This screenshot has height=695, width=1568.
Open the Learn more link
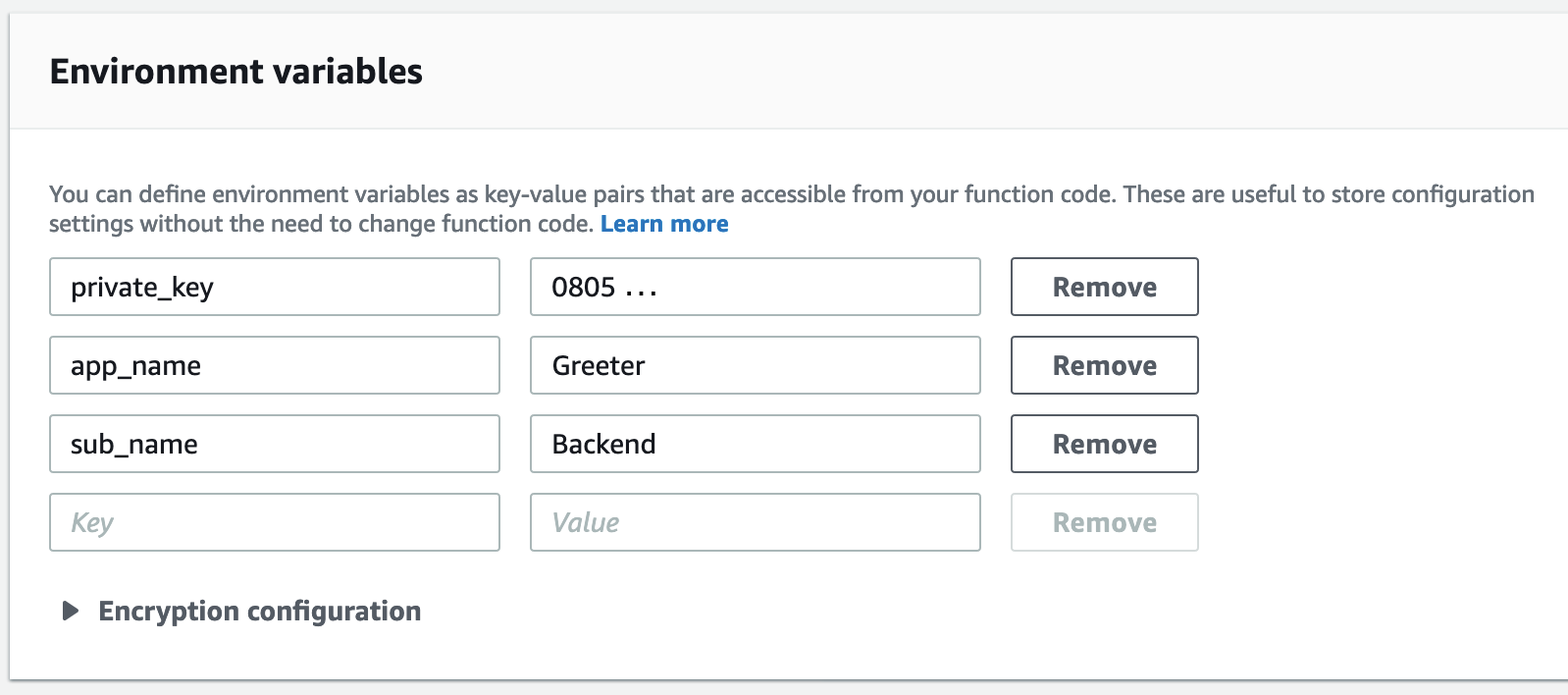coord(664,224)
